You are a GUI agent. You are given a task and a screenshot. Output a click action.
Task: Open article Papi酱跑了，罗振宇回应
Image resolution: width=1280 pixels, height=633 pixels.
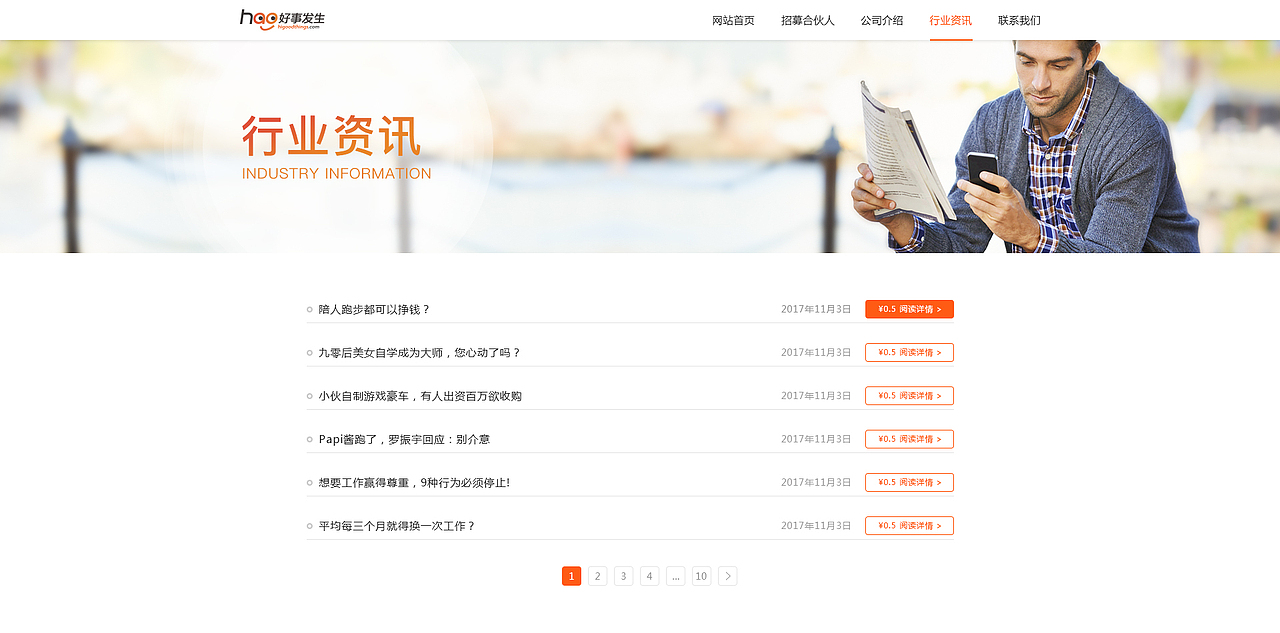(404, 439)
